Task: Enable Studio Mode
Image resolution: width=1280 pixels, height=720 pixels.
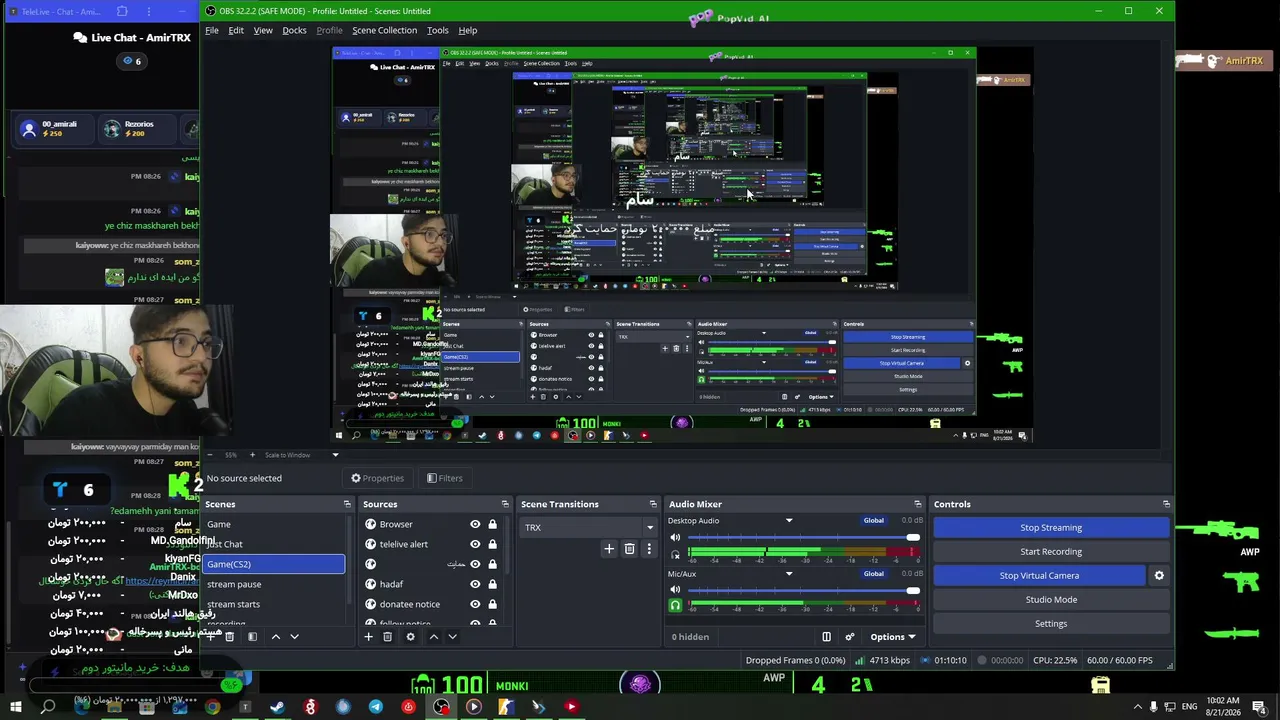Action: tap(1051, 600)
